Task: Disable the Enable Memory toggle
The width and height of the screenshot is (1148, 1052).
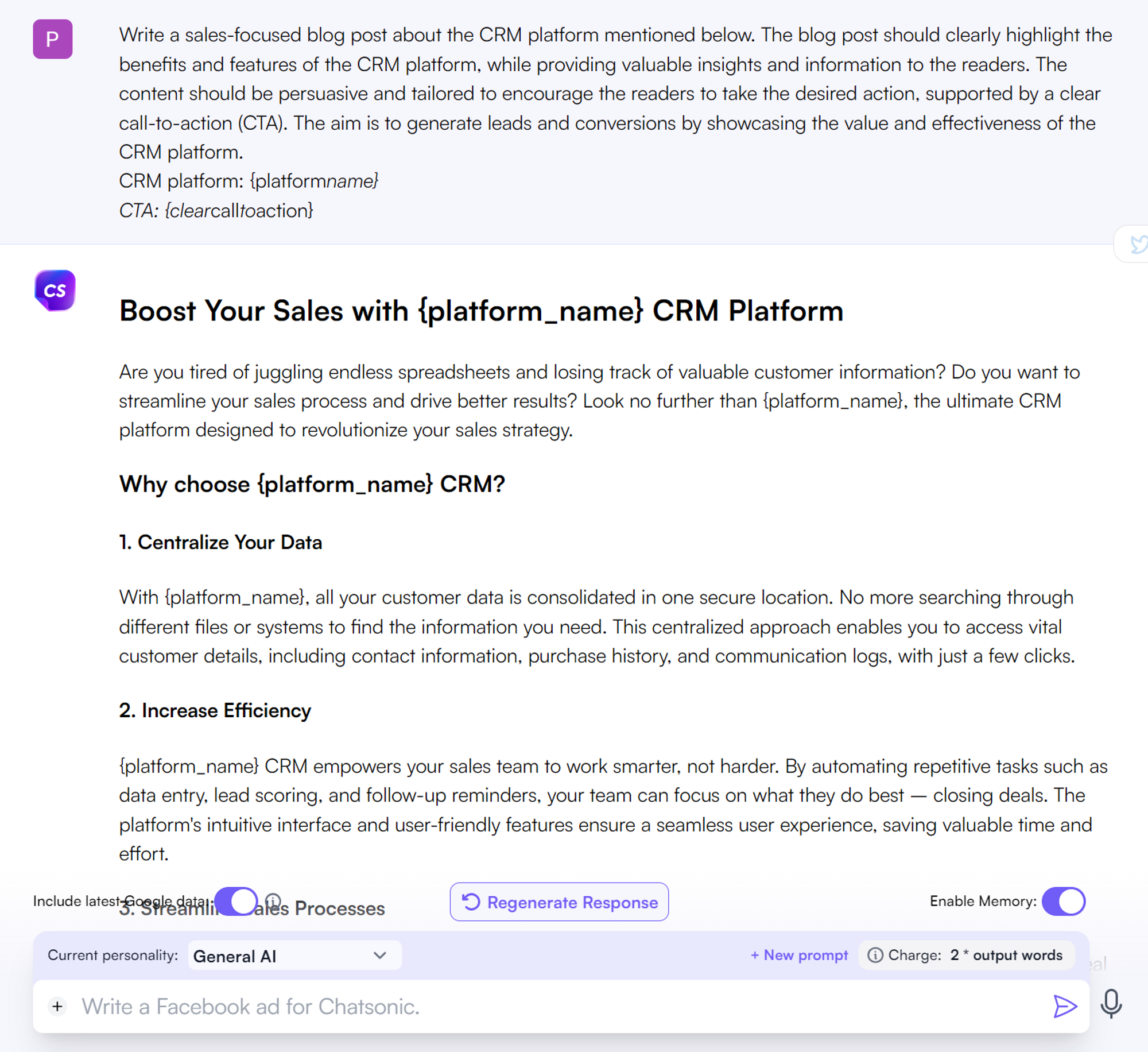Action: click(x=1064, y=901)
